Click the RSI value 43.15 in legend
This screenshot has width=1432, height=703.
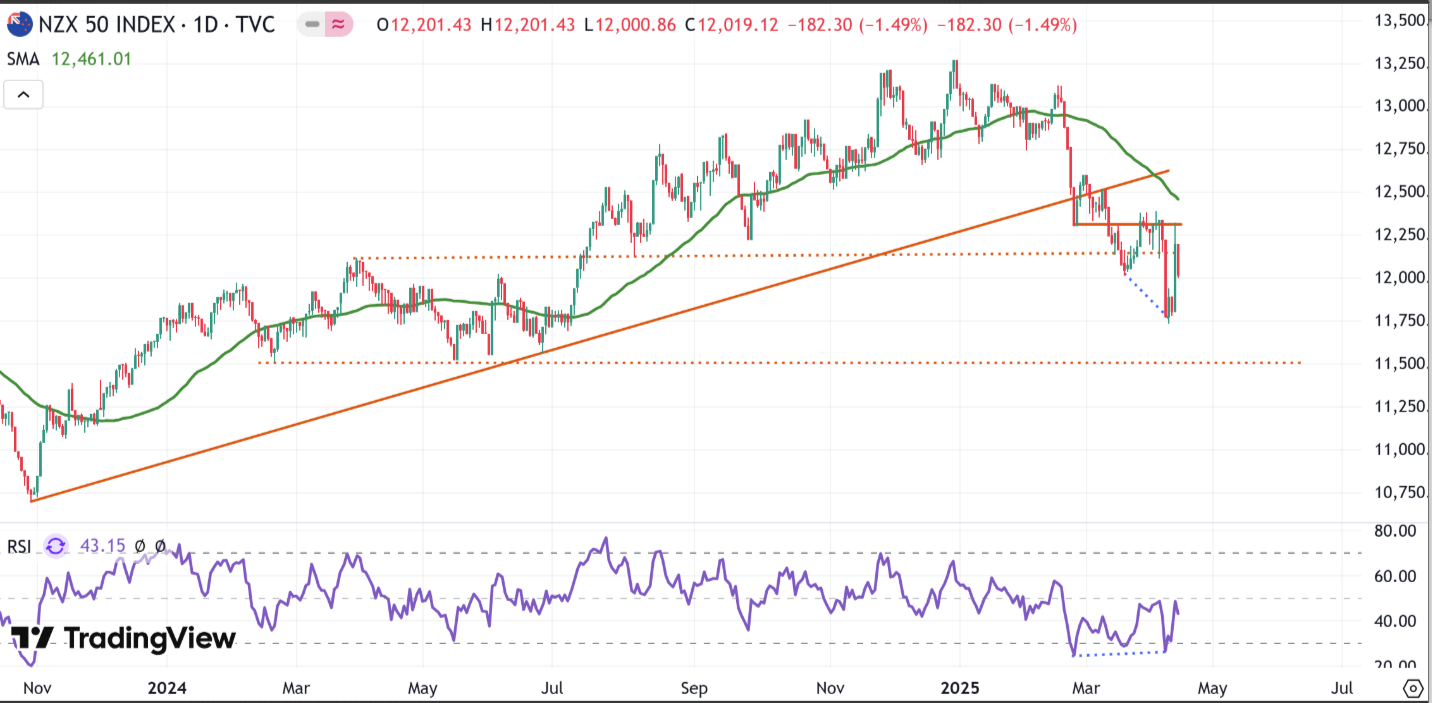point(103,546)
